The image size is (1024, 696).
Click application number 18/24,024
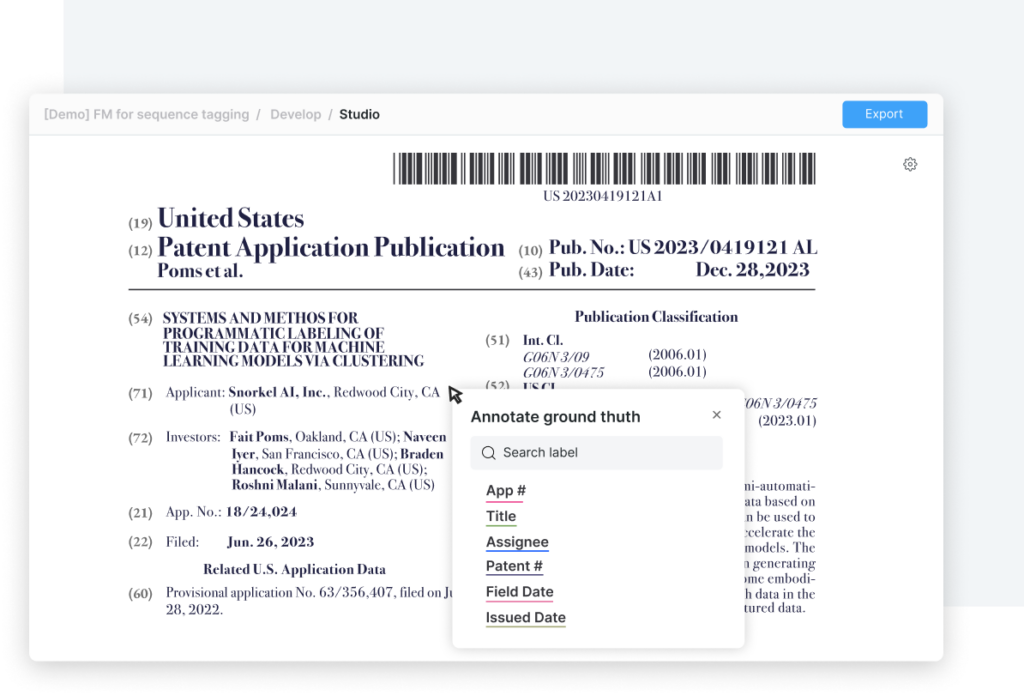(x=261, y=512)
